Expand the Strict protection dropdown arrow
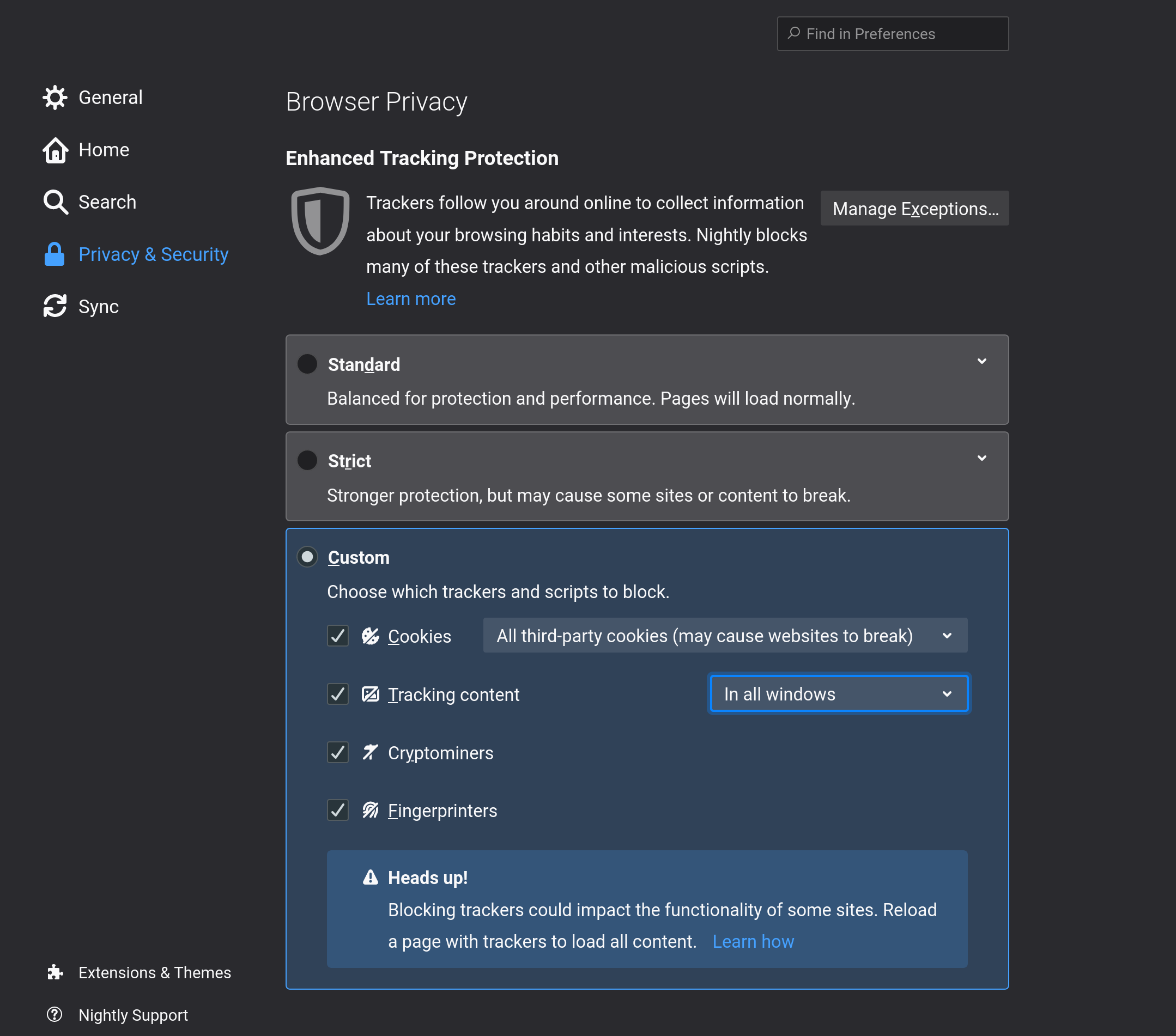This screenshot has height=1036, width=1176. (x=982, y=458)
